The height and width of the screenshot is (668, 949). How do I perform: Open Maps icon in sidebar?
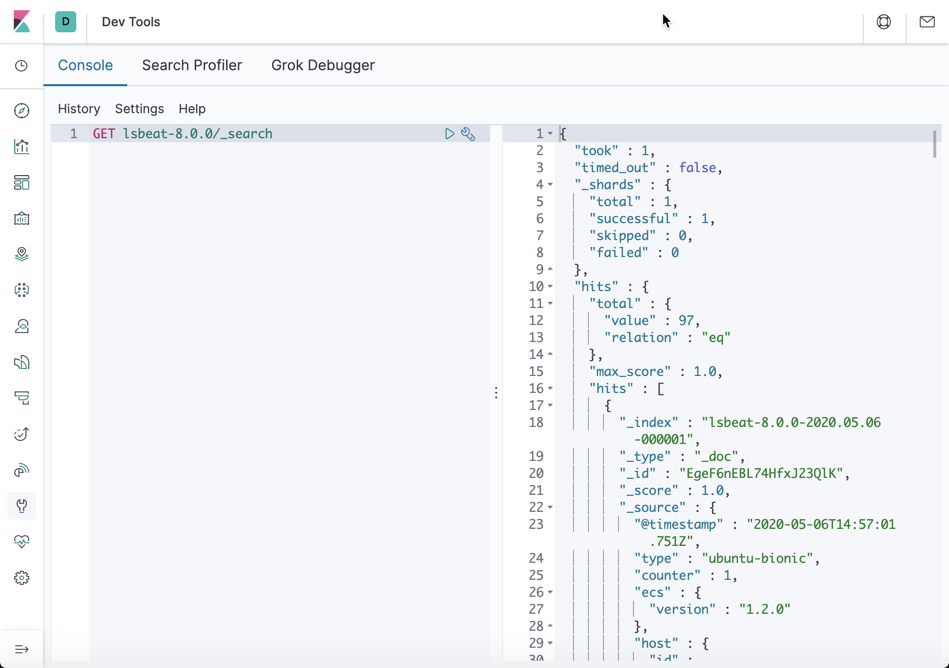22,254
